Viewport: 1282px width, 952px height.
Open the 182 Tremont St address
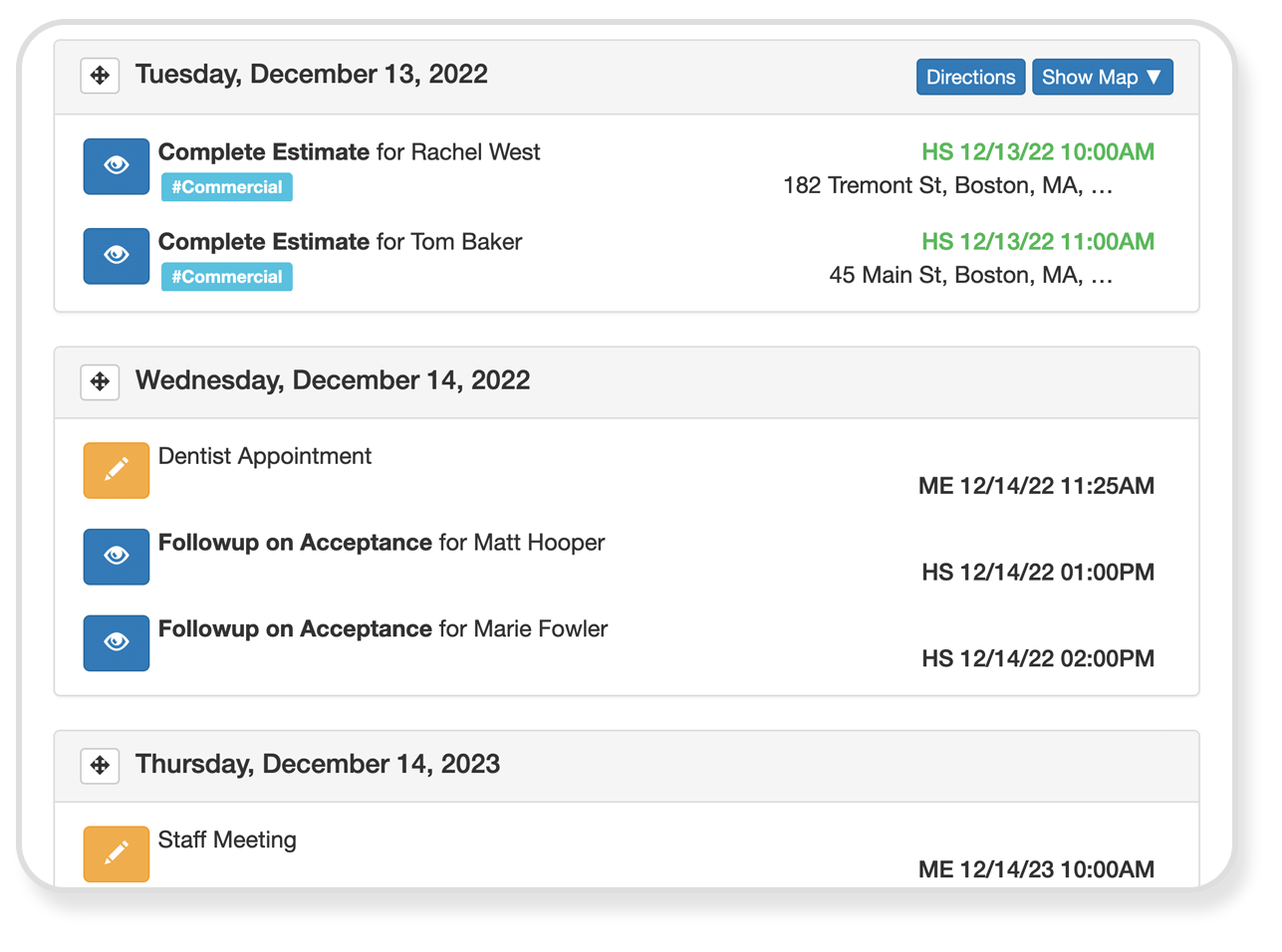coord(947,185)
